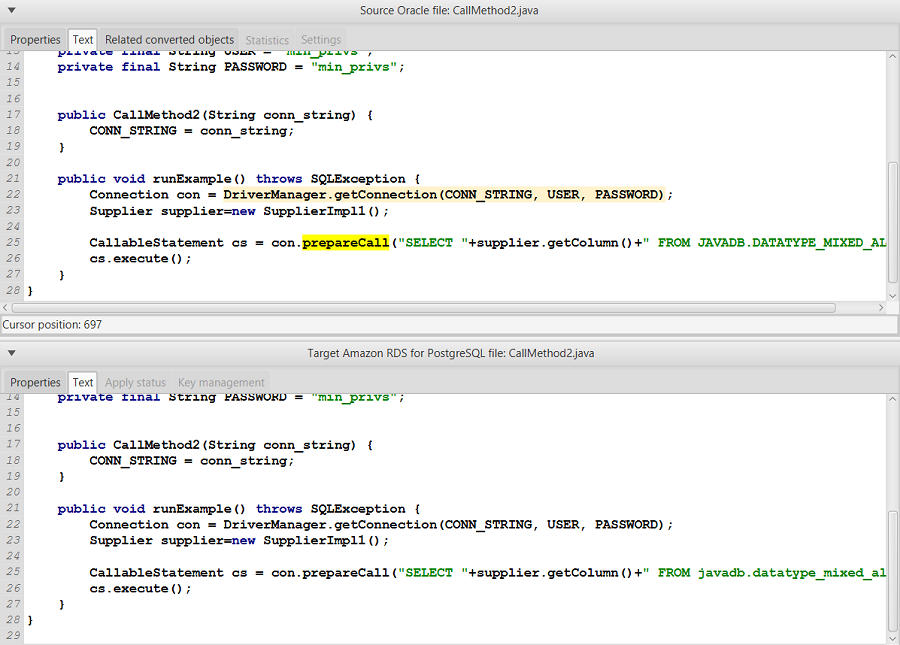
Task: Collapse the Source Oracle file panel
Action: pos(10,11)
